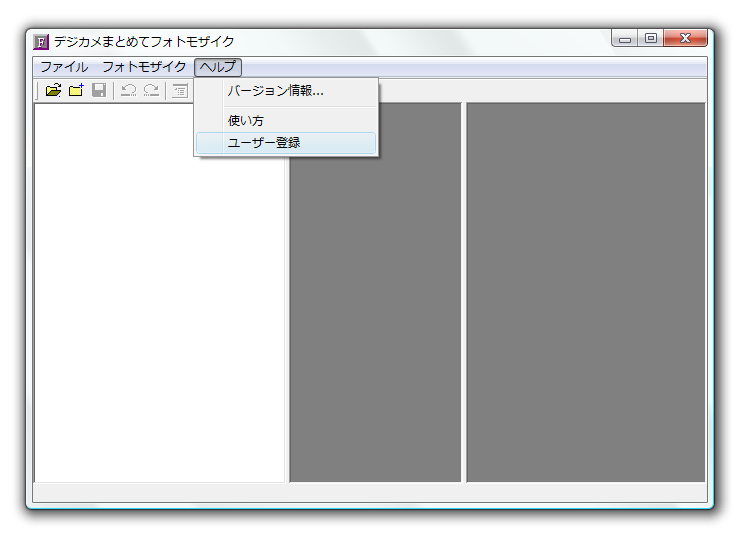Close the ヘルプ menu by clicking it

pyautogui.click(x=218, y=67)
